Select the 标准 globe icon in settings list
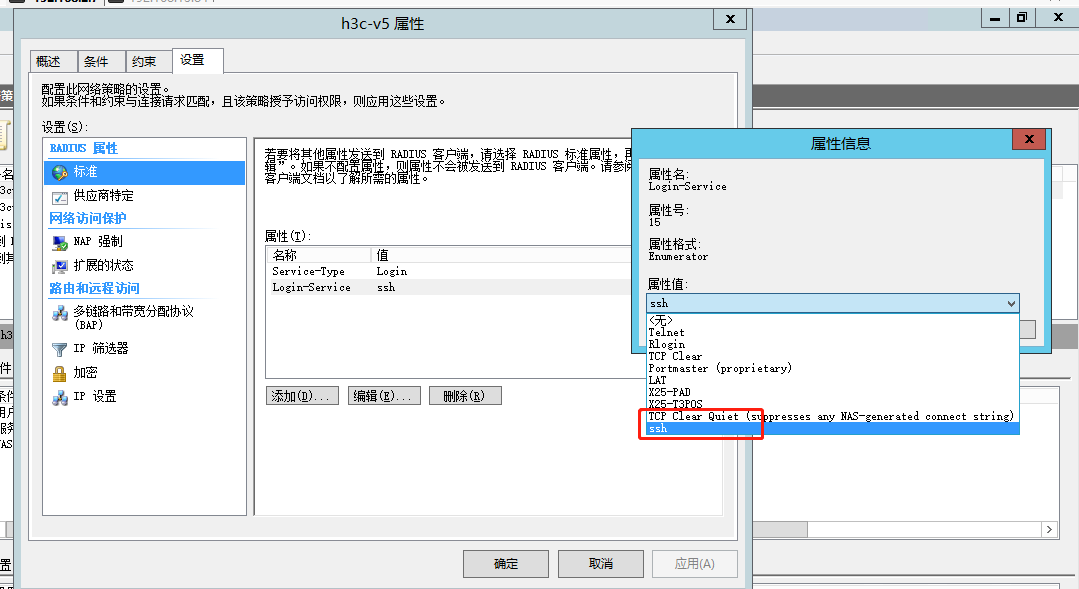This screenshot has width=1079, height=589. (59, 172)
